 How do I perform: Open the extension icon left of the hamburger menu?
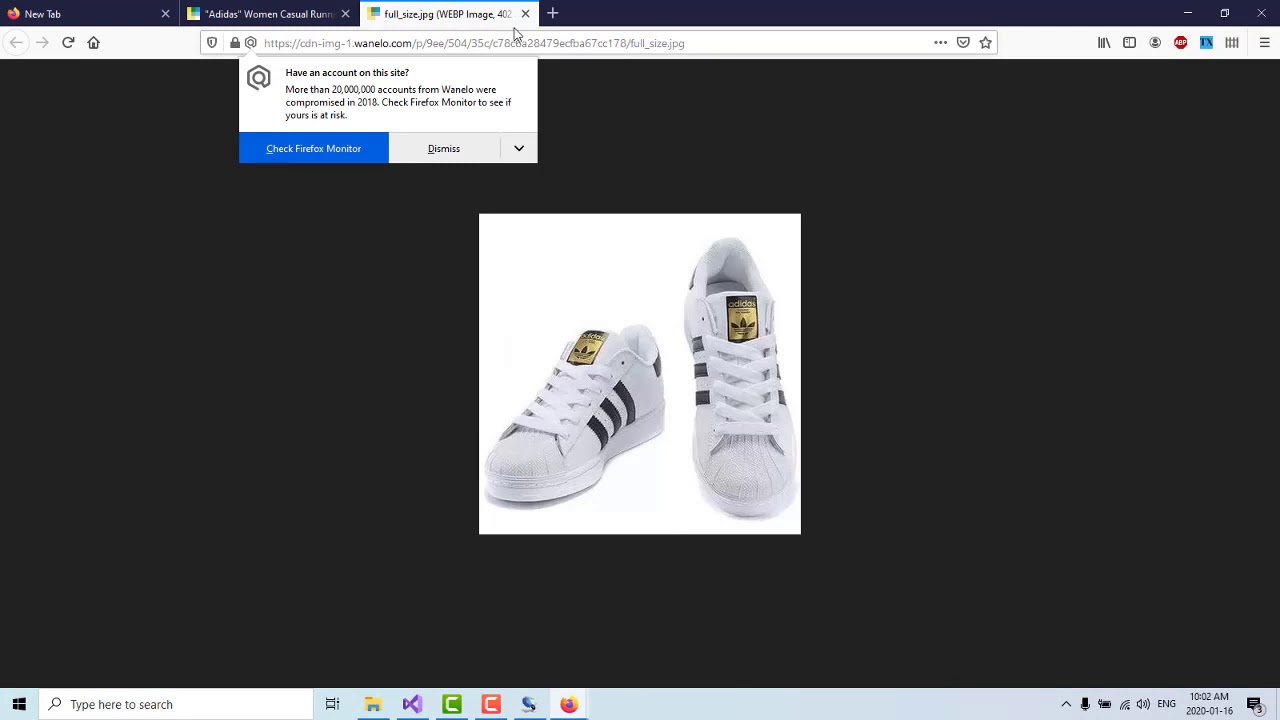coord(1232,43)
